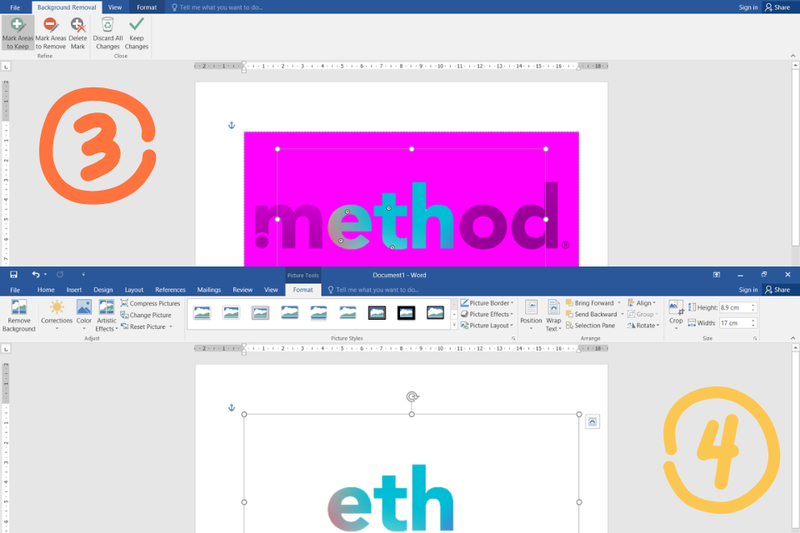Open the Size dialog launcher
This screenshot has width=800, height=533.
755,338
